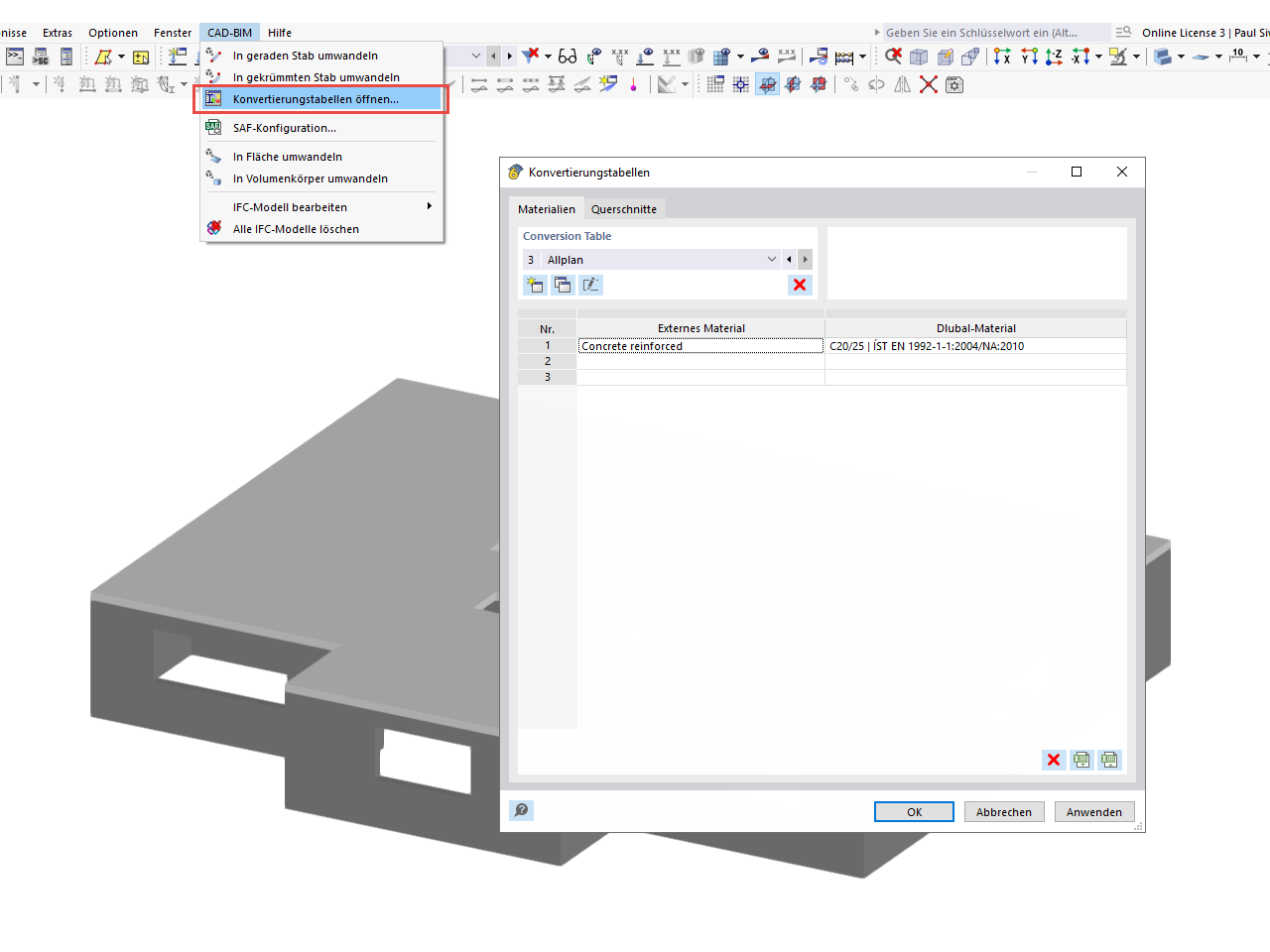Open the search help in the dialog
The width and height of the screenshot is (1270, 952).
(521, 810)
